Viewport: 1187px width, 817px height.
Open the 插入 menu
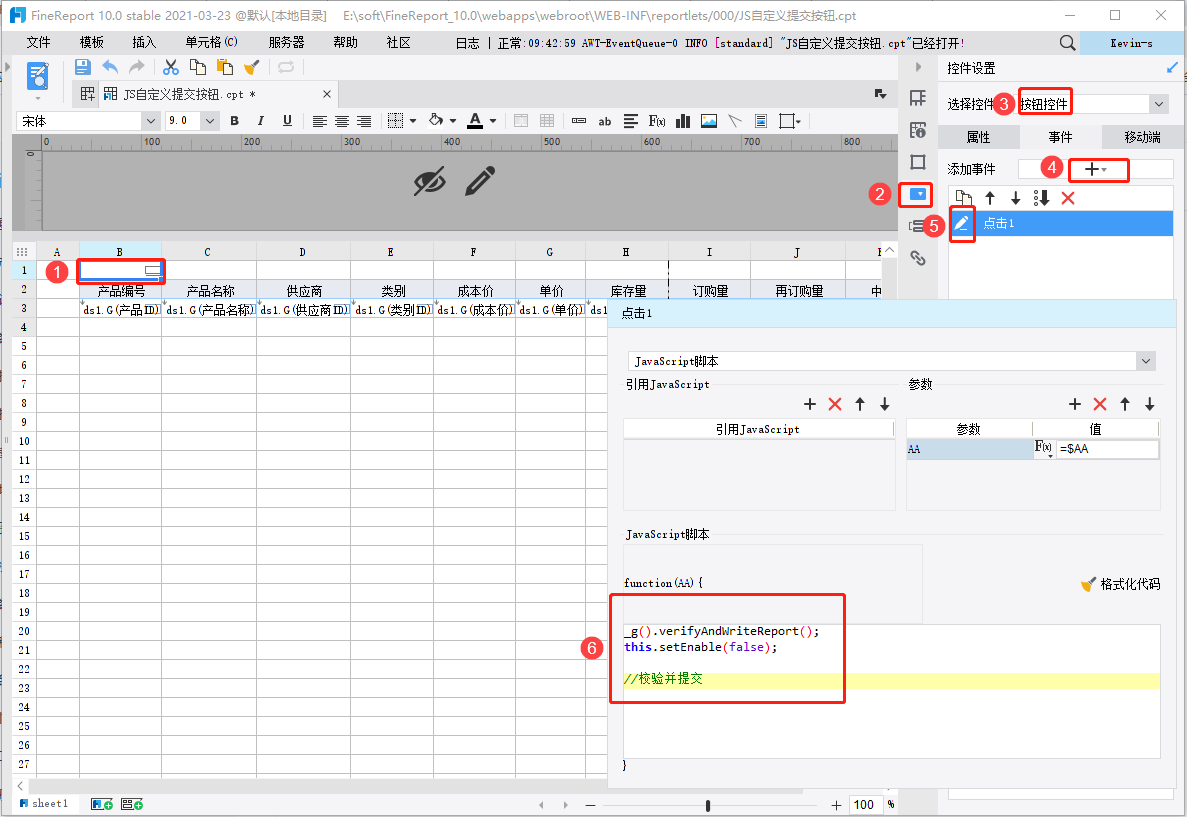coord(144,42)
